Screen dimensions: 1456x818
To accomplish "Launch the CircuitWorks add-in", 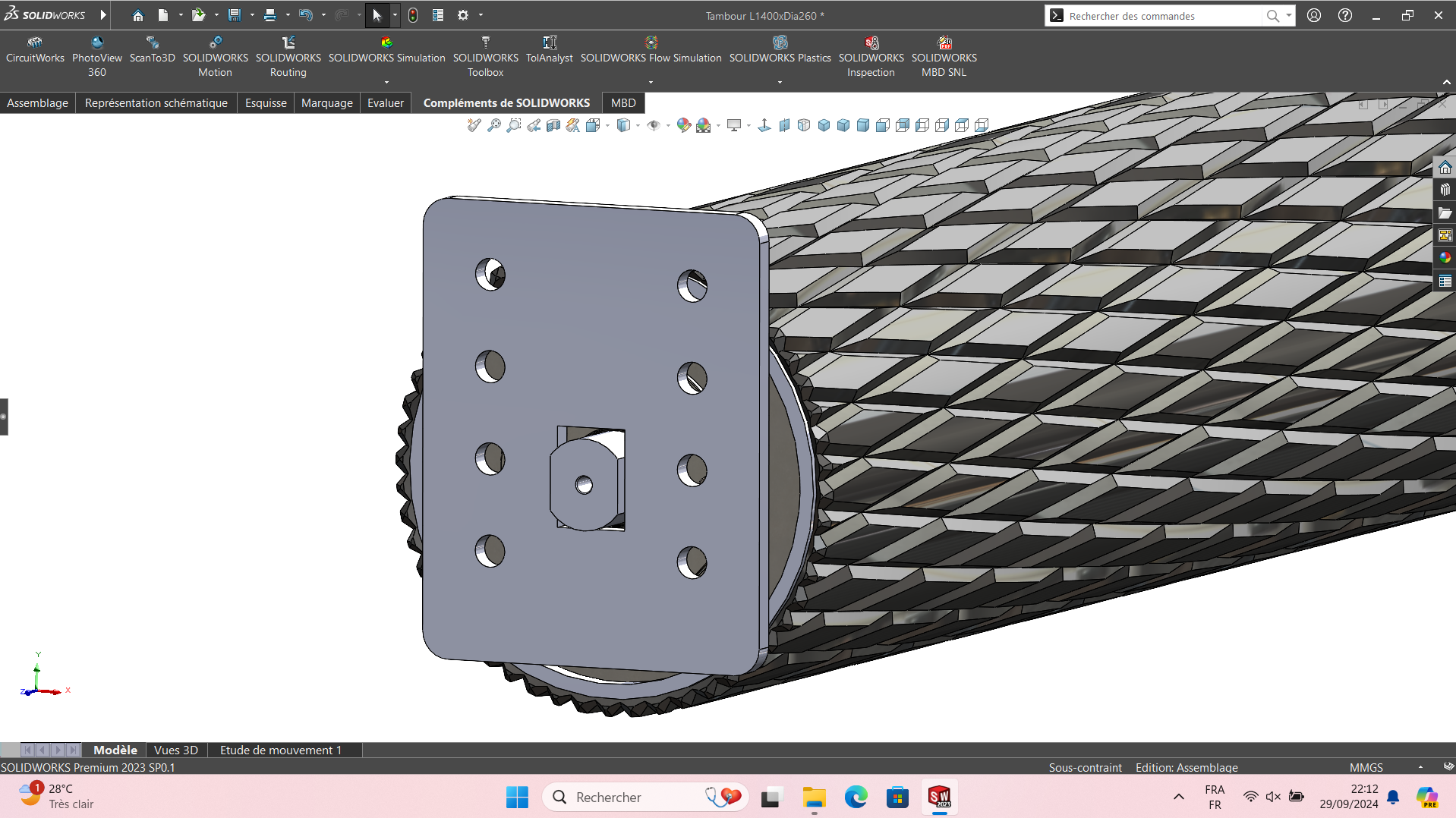I will pyautogui.click(x=35, y=50).
